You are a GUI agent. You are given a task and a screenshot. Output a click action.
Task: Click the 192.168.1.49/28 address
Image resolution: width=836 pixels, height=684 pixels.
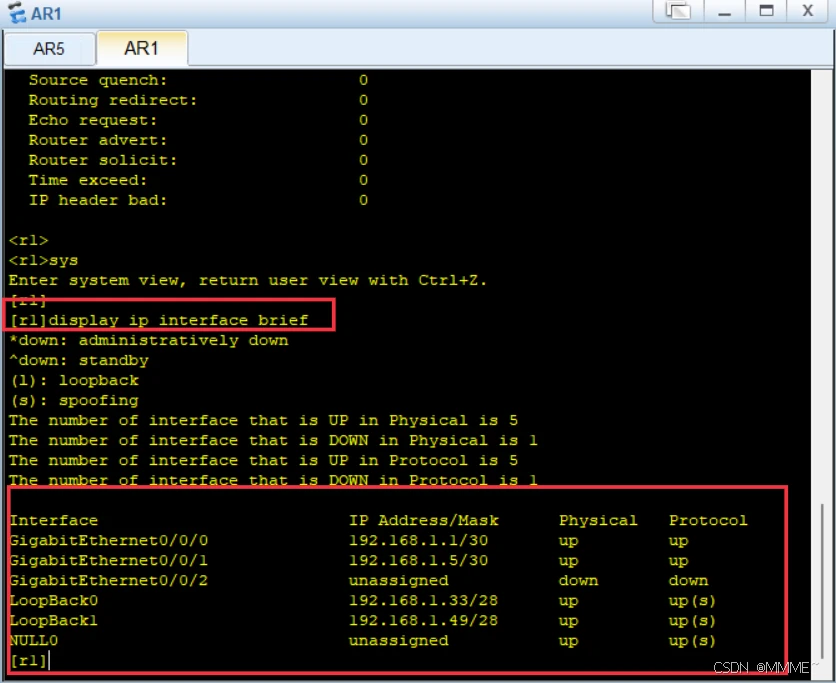point(423,620)
